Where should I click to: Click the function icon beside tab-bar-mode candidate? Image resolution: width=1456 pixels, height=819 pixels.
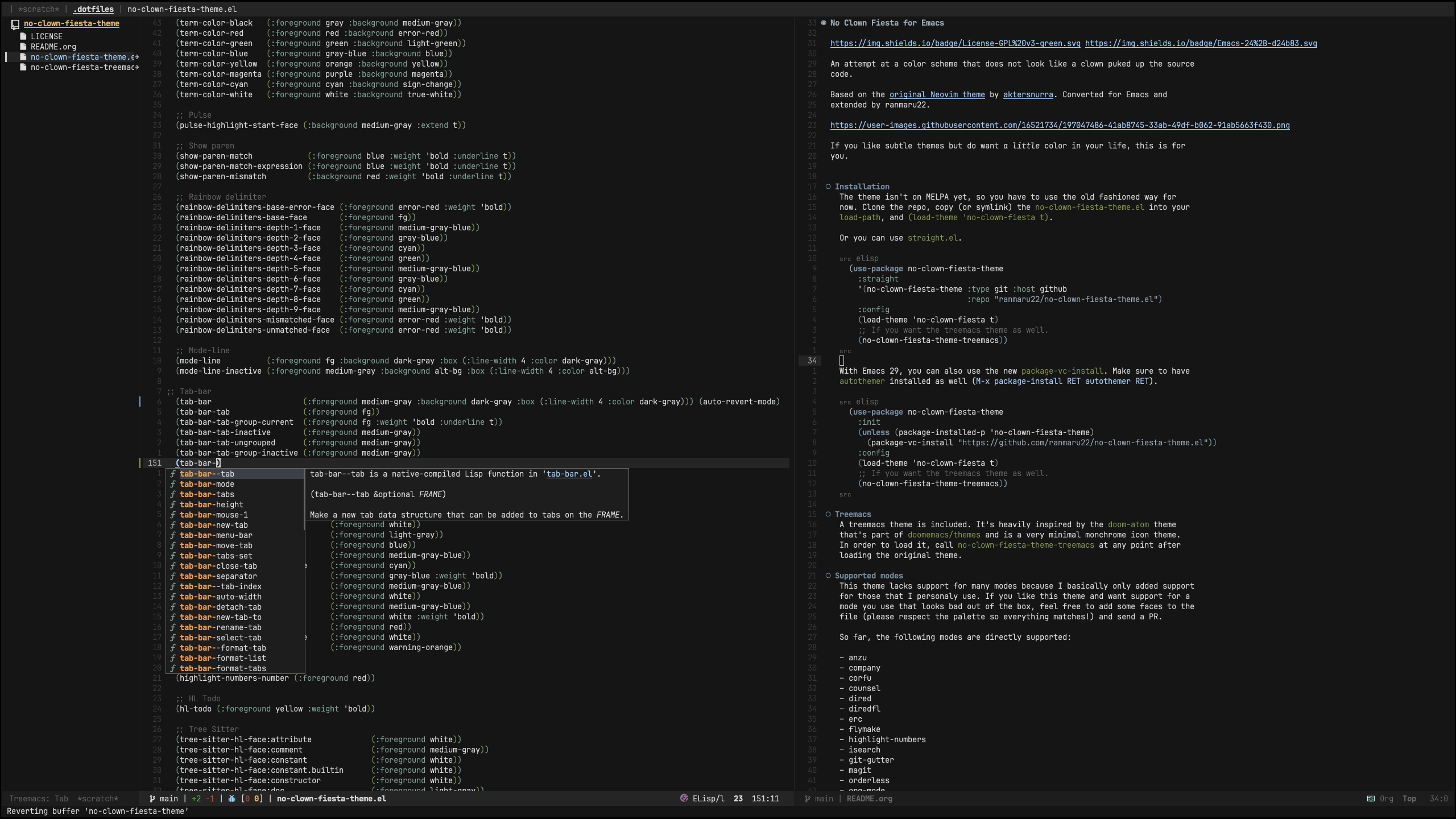(172, 484)
